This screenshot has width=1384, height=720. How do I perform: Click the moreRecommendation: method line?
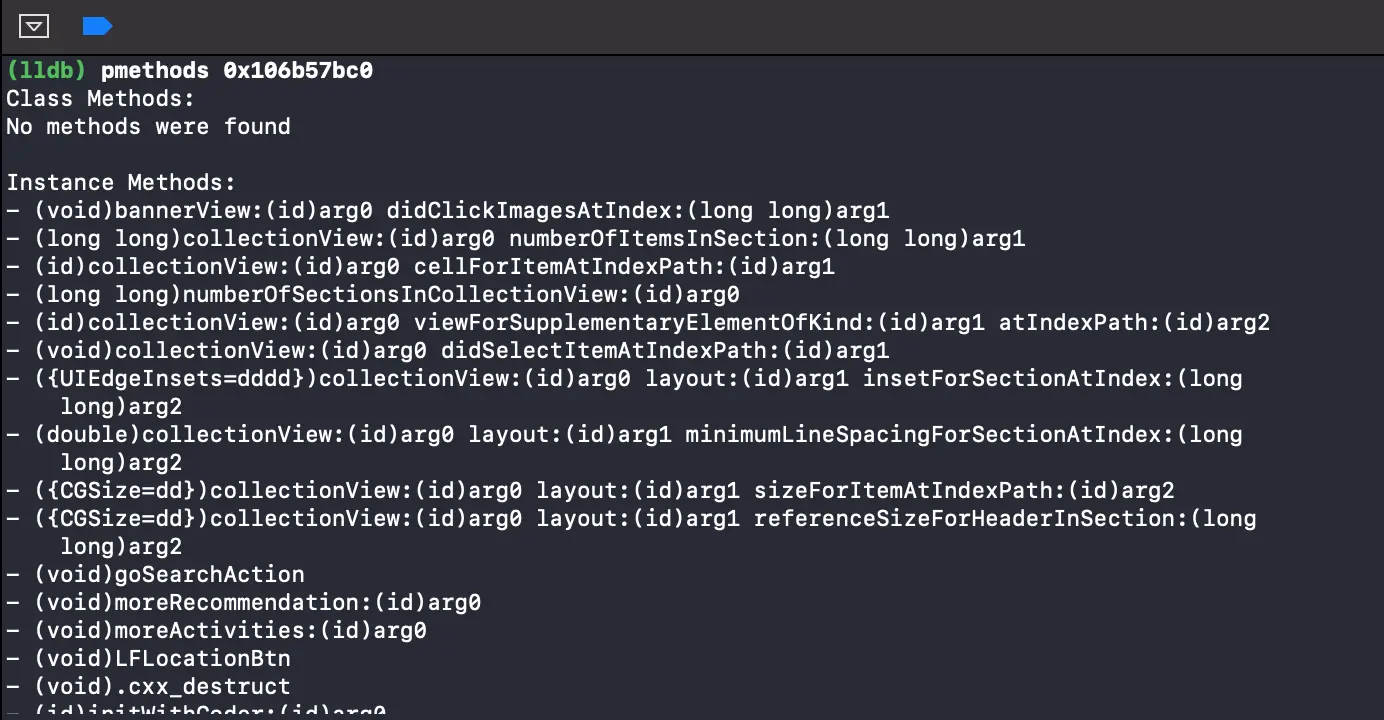point(243,603)
